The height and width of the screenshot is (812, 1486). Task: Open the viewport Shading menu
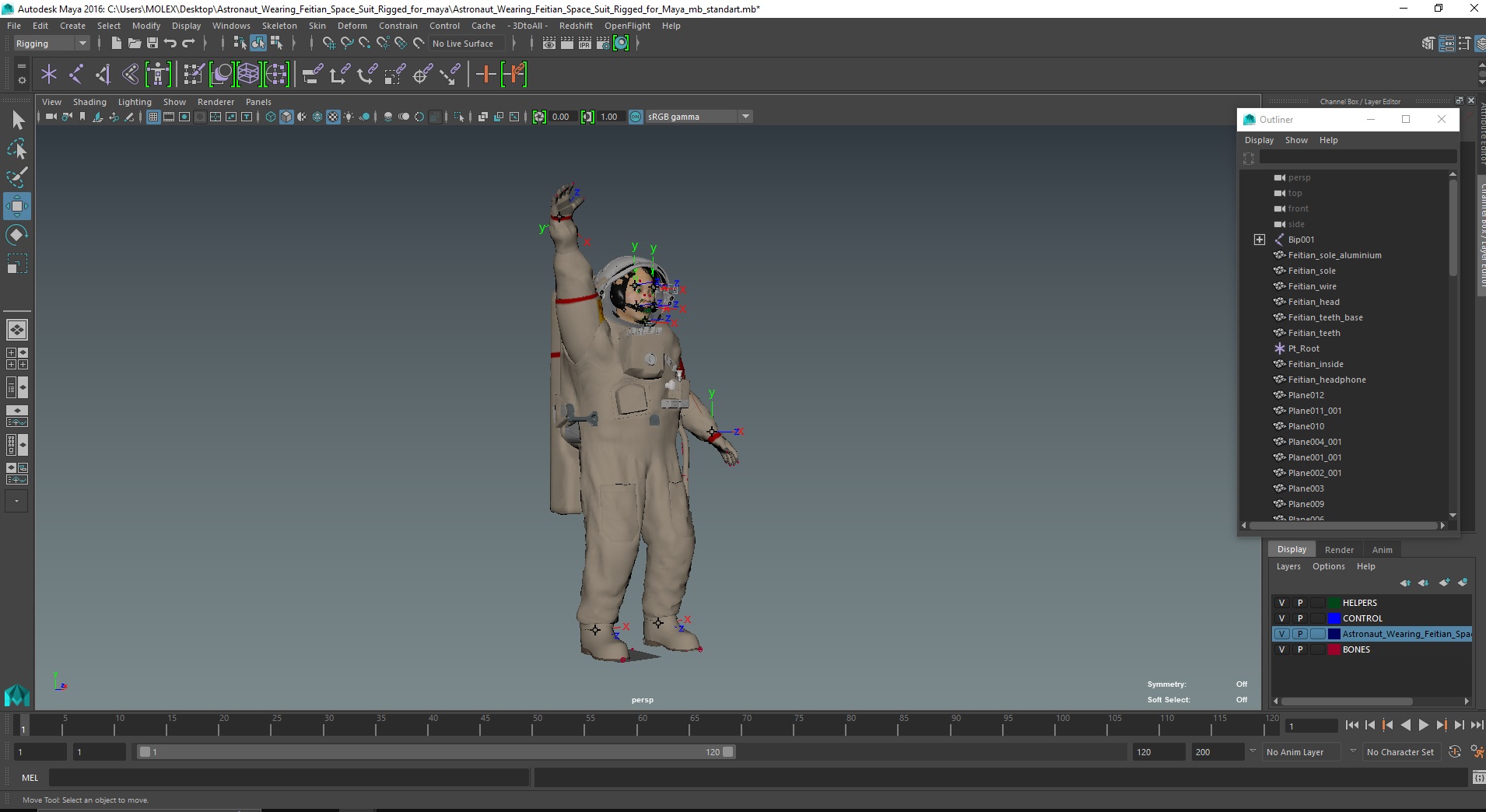pos(89,102)
